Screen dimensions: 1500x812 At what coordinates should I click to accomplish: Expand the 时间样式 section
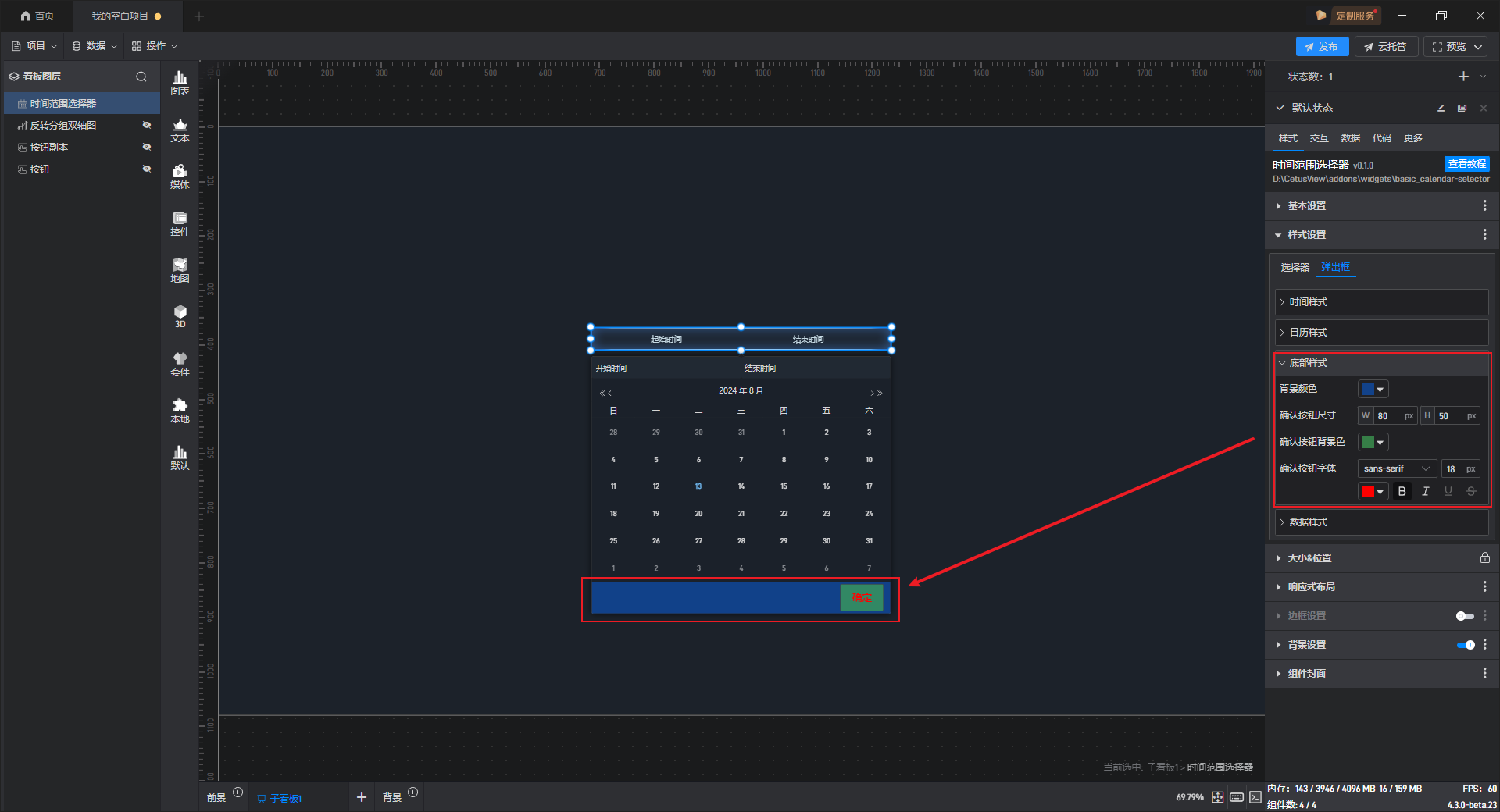click(x=1381, y=302)
